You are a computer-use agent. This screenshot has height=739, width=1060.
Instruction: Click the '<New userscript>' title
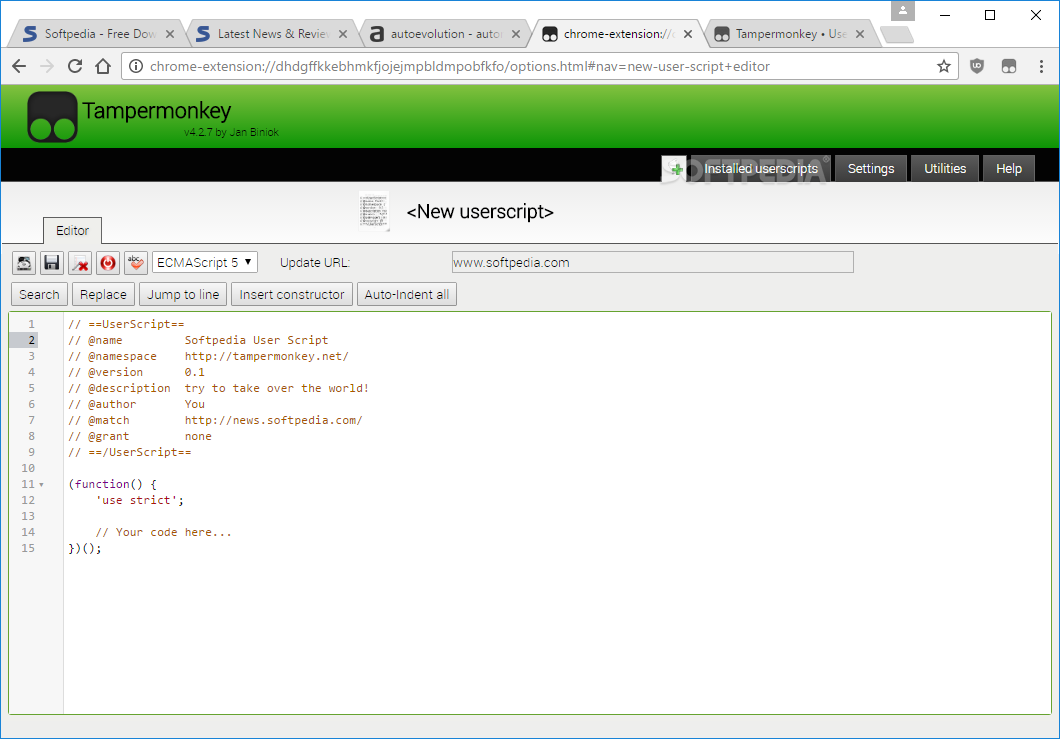pyautogui.click(x=480, y=212)
